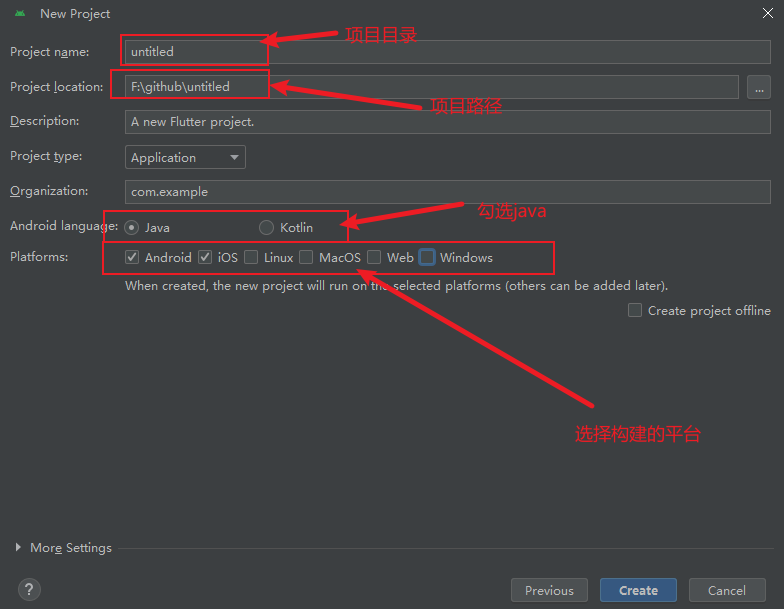
Task: Open the Project type dropdown
Action: point(186,157)
